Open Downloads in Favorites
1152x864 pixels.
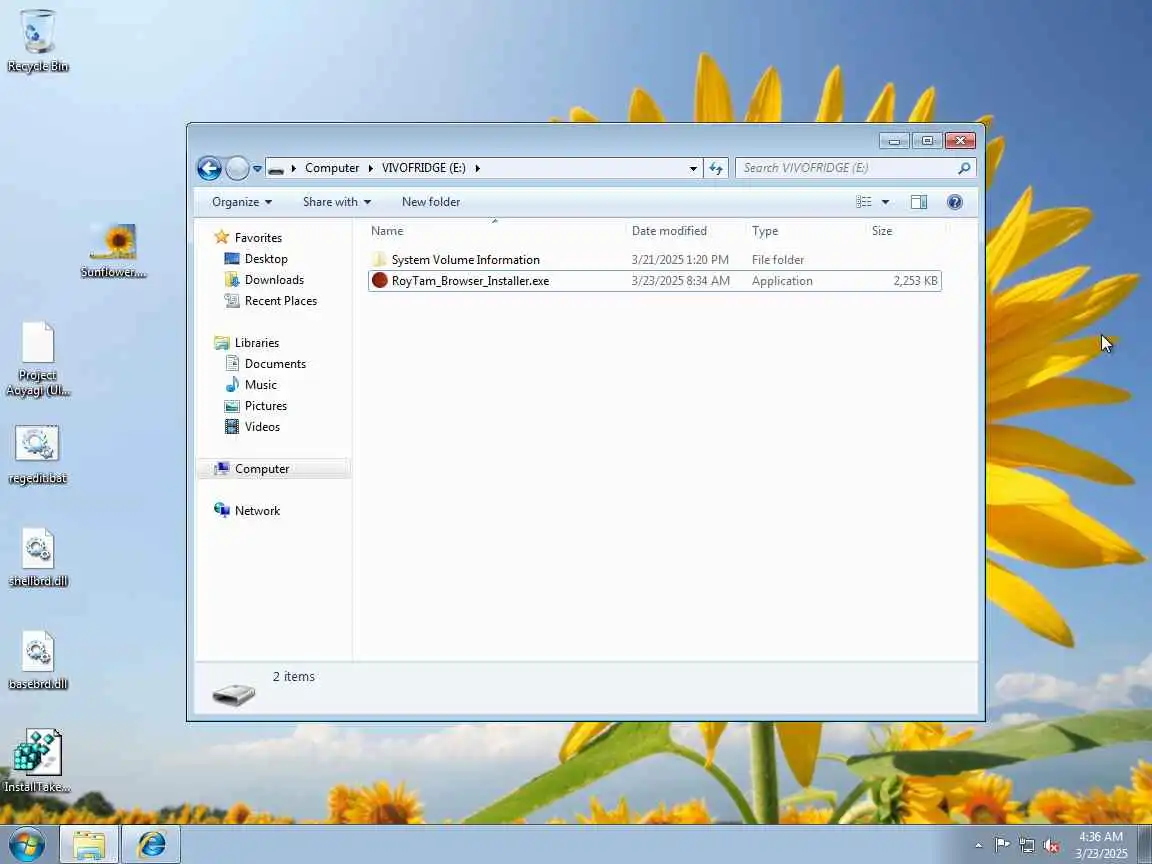[274, 280]
